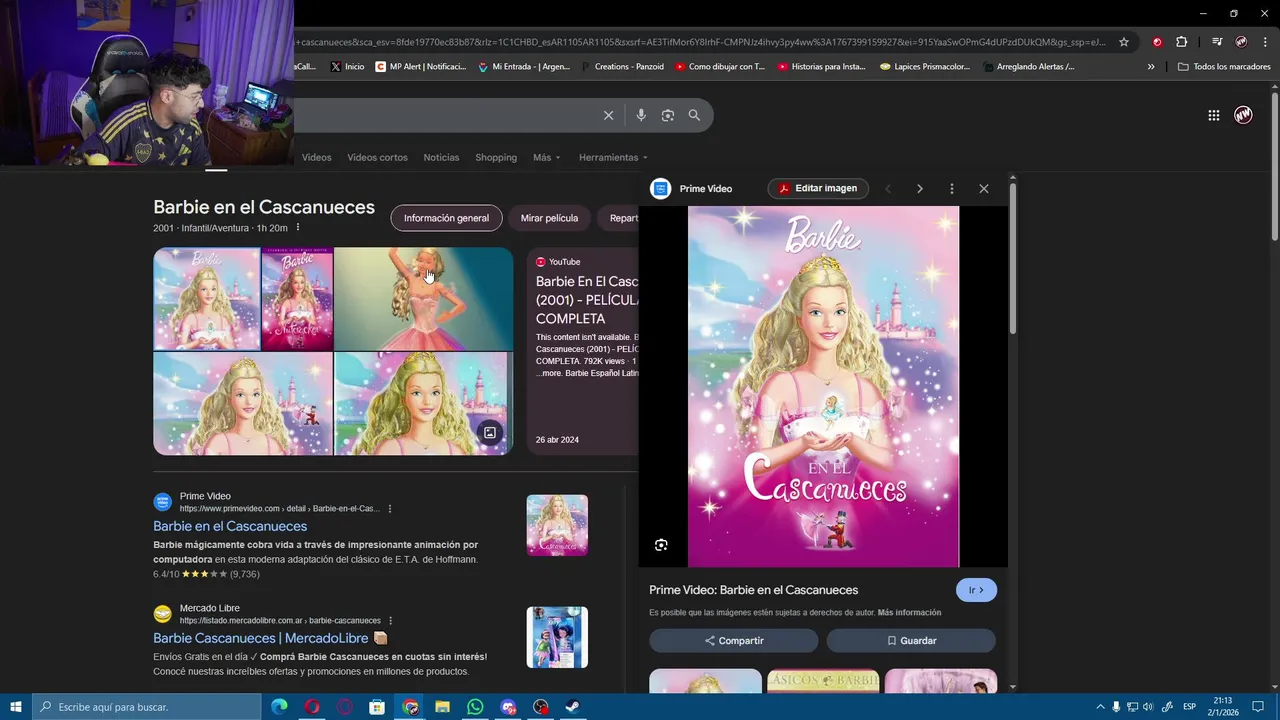This screenshot has width=1280, height=720.
Task: Open the Google apps grid
Action: pos(1214,115)
